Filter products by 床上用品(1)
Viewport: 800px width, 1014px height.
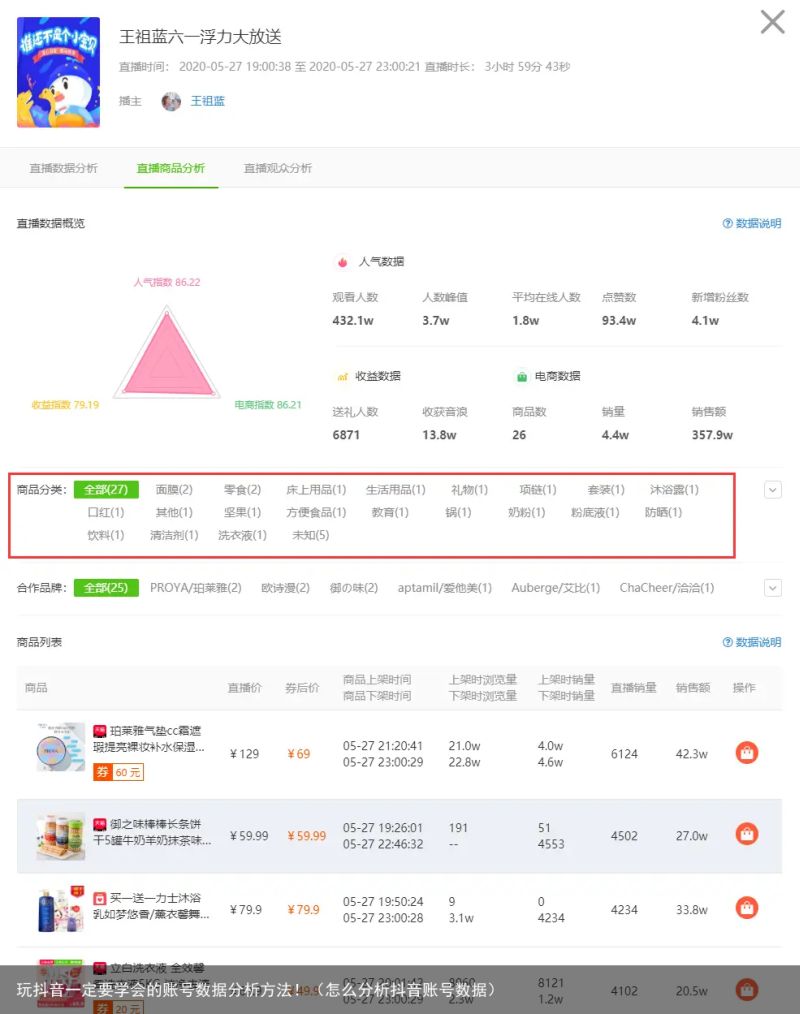point(316,490)
